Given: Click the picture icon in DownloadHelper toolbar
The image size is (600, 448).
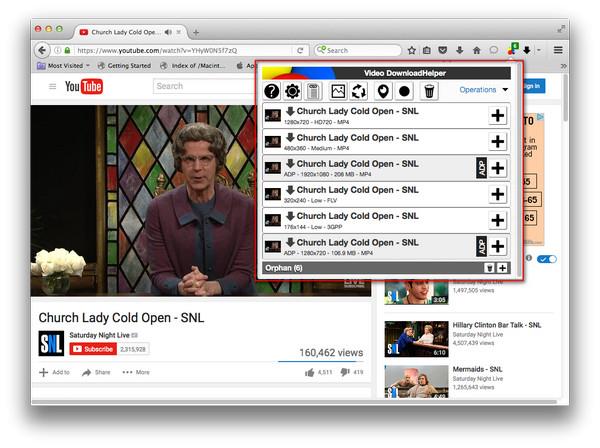Looking at the screenshot, I should point(338,91).
